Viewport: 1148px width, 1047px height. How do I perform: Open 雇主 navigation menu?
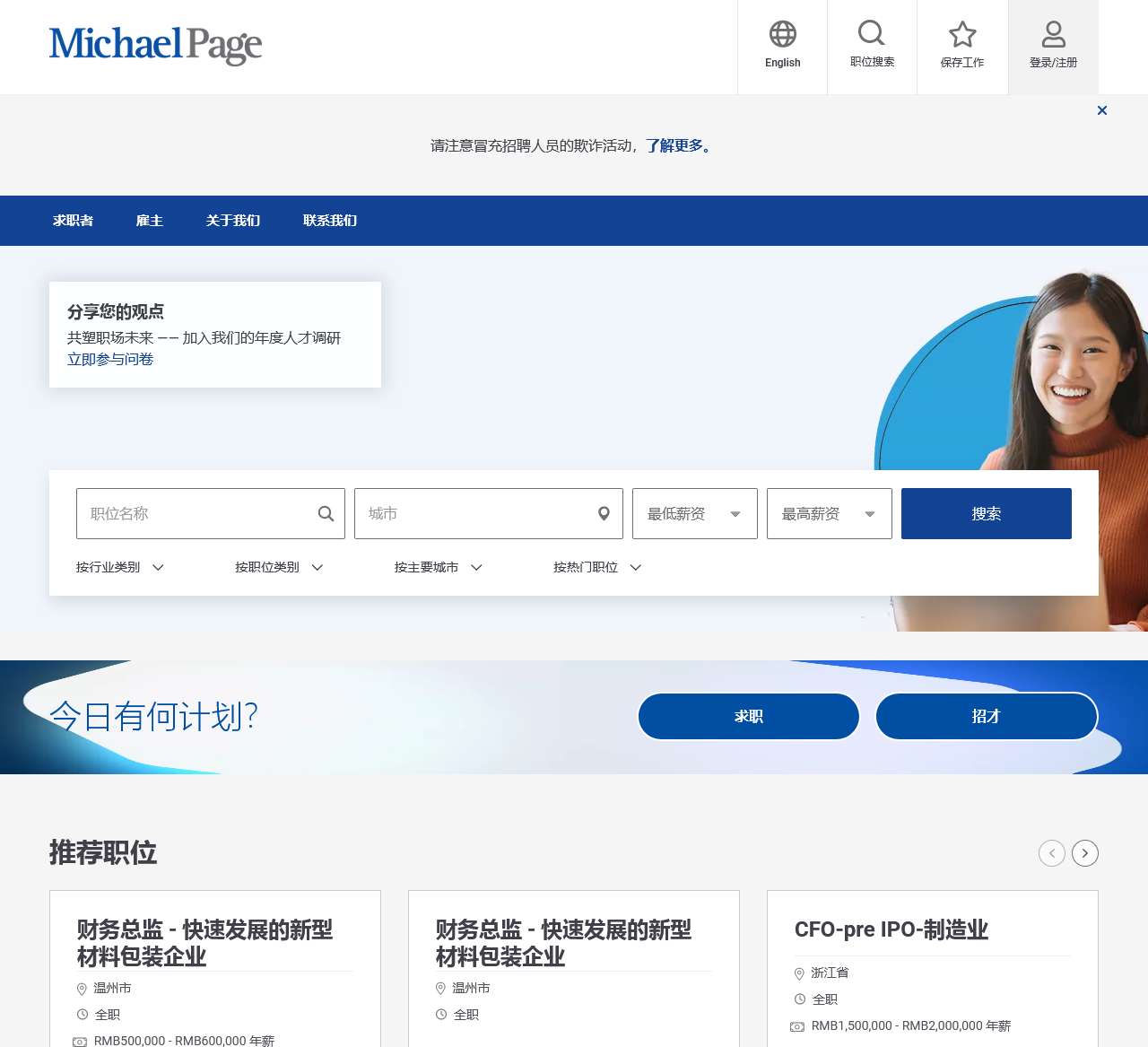[149, 221]
